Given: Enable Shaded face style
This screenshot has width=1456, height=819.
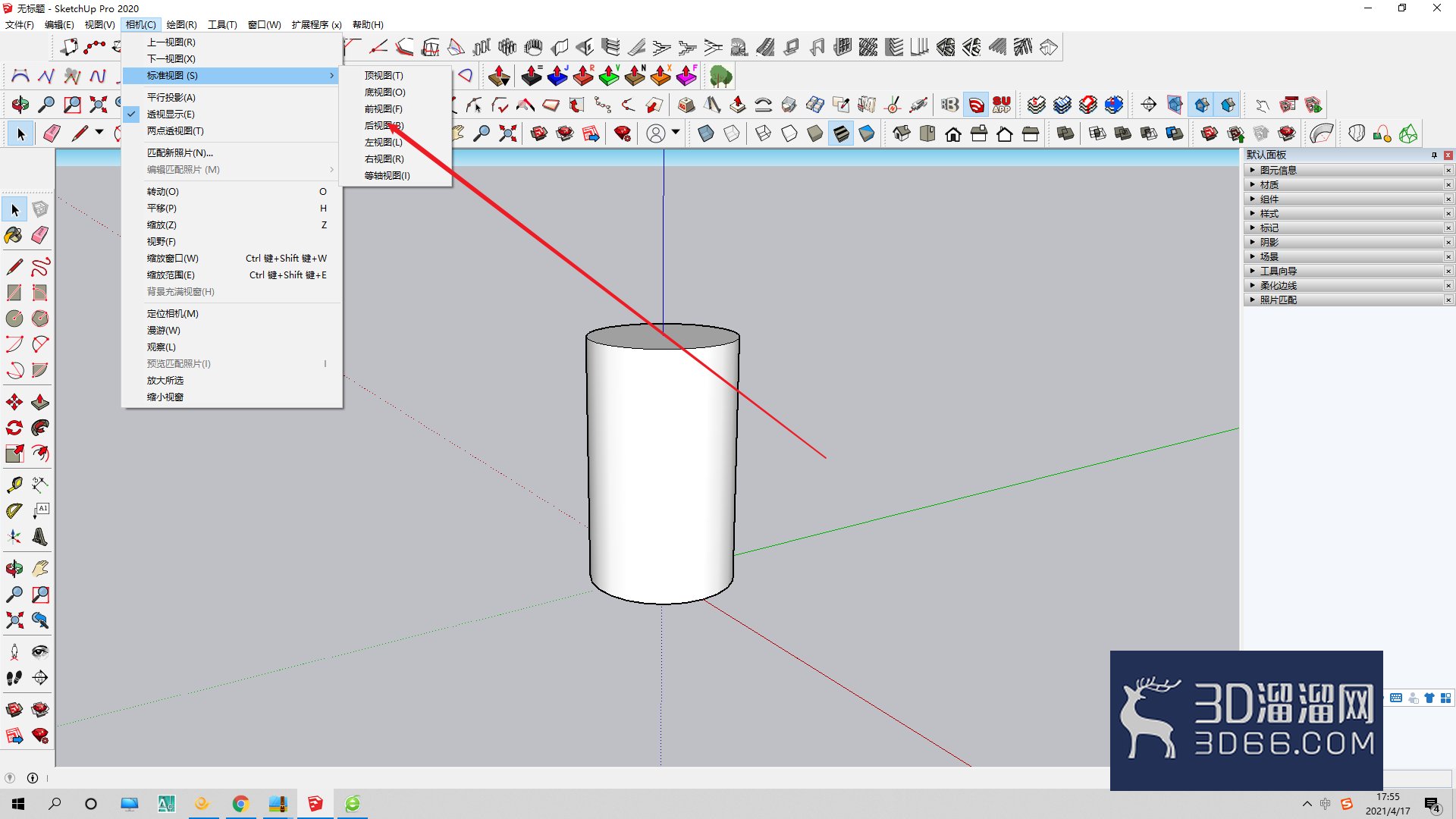Looking at the screenshot, I should pos(815,134).
